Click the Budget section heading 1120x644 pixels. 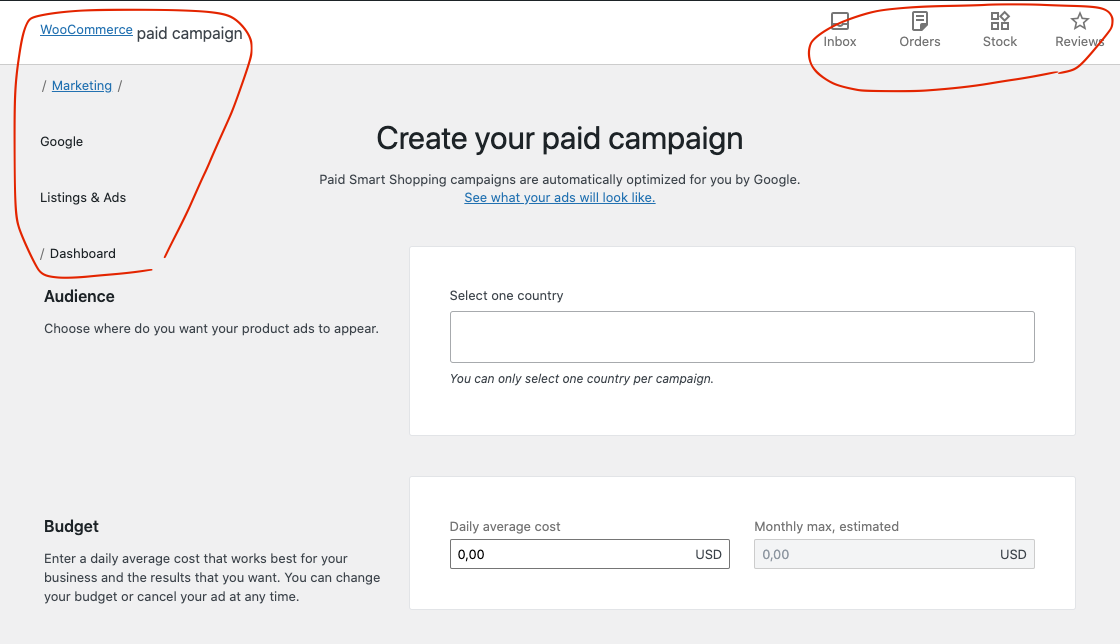(x=71, y=526)
